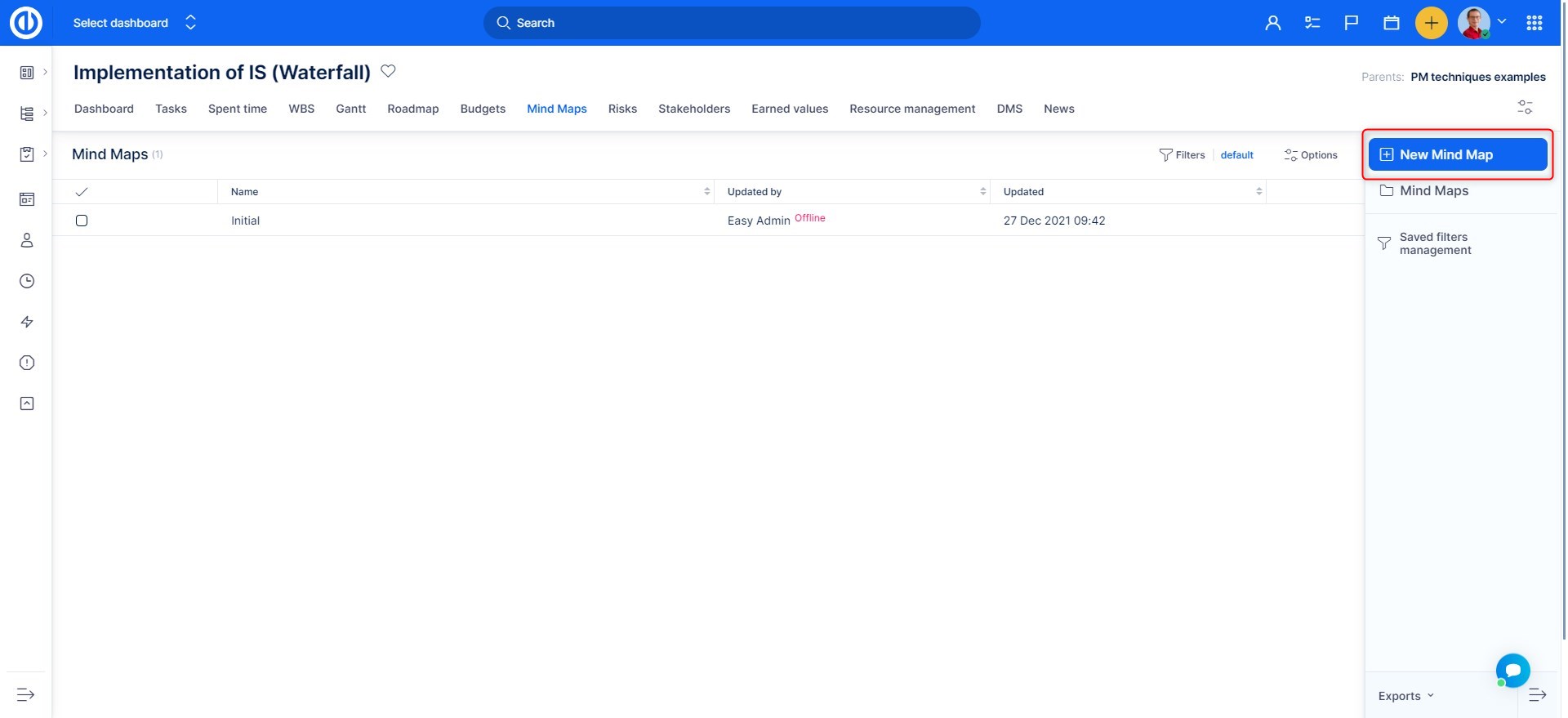Click the New Mind Map button
This screenshot has width=1568, height=718.
coord(1457,154)
